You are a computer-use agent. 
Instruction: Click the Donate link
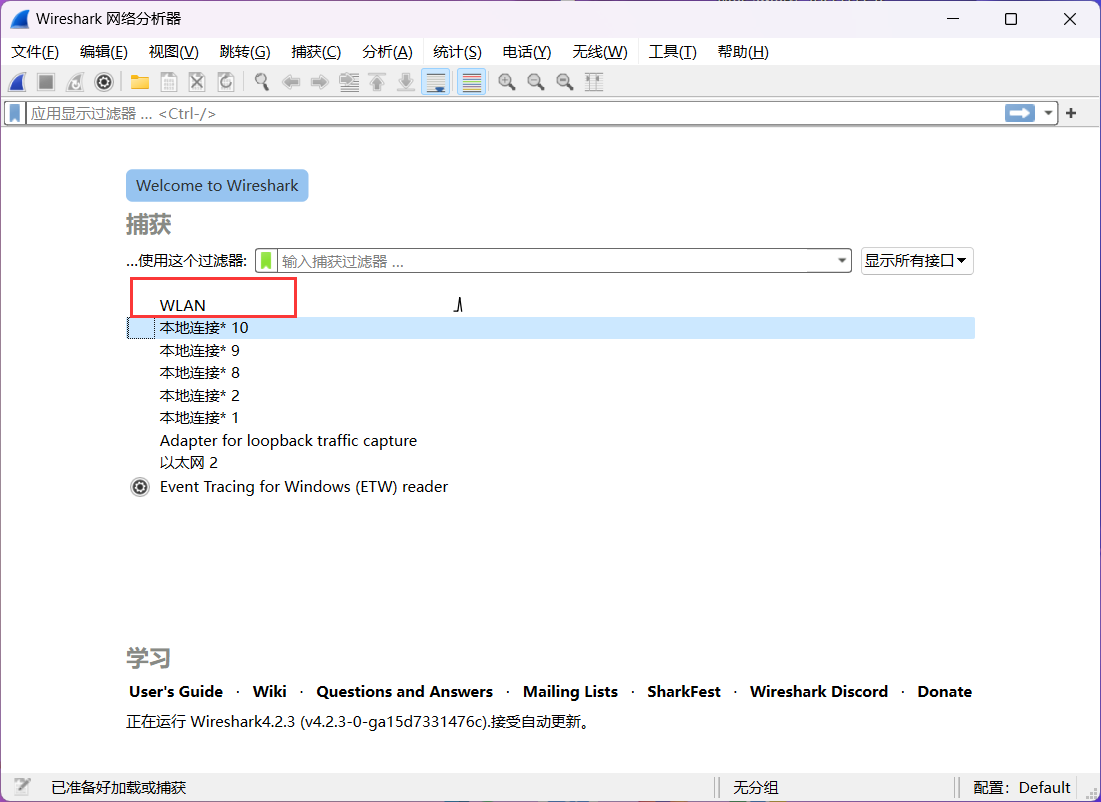(944, 692)
